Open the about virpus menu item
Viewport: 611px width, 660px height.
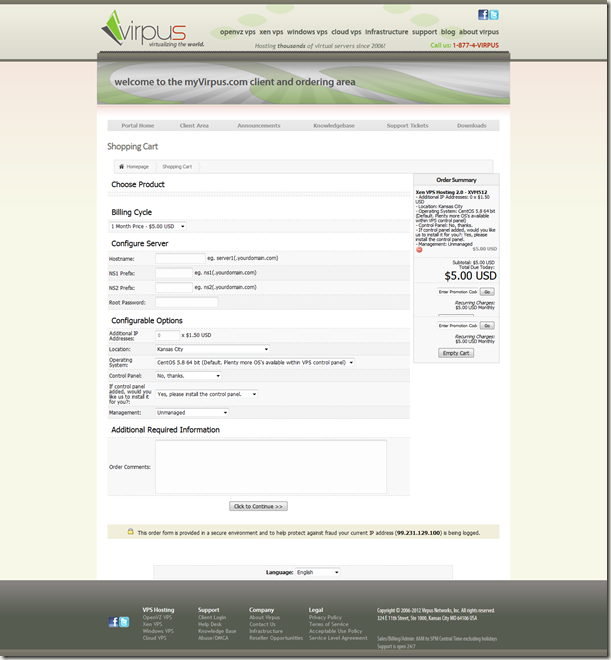478,32
